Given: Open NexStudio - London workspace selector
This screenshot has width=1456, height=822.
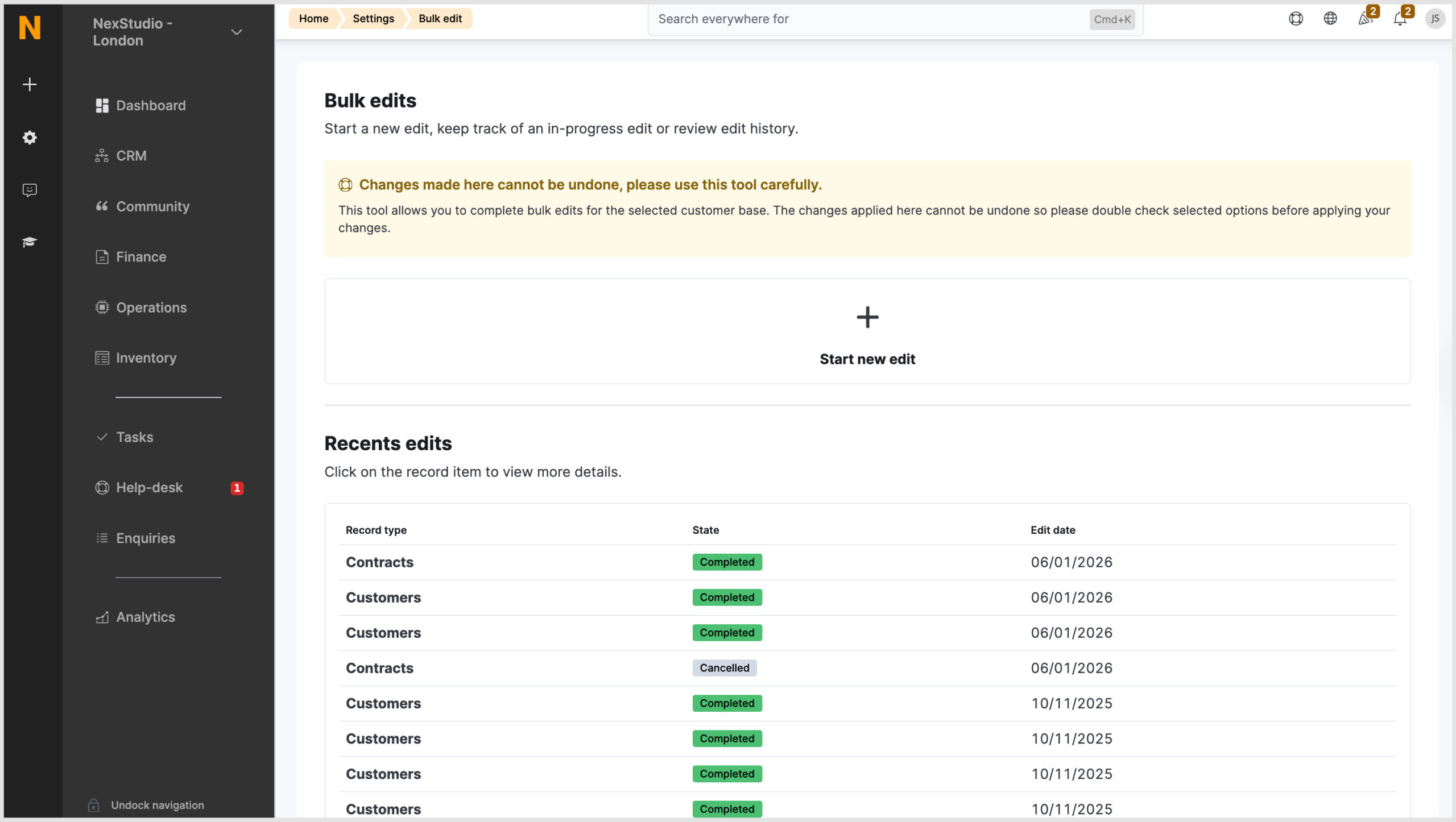Looking at the screenshot, I should click(168, 32).
